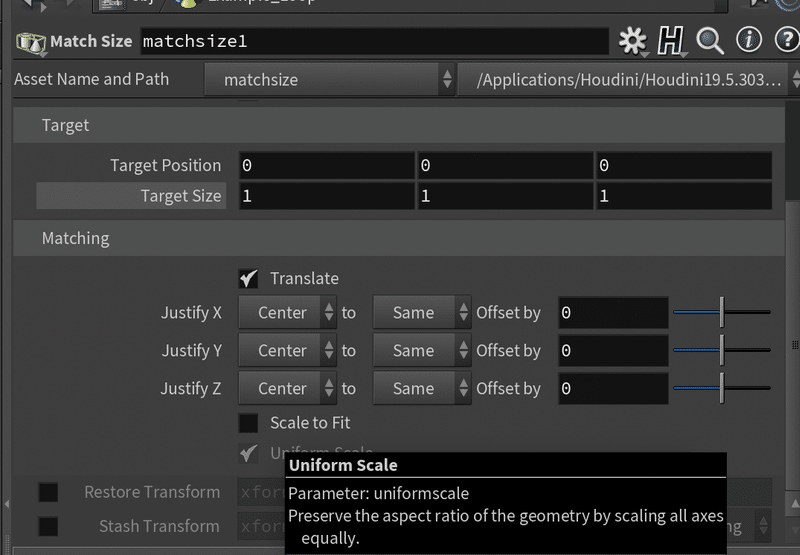The height and width of the screenshot is (555, 800).
Task: Click the matchsize1 node name field
Action: 372,42
